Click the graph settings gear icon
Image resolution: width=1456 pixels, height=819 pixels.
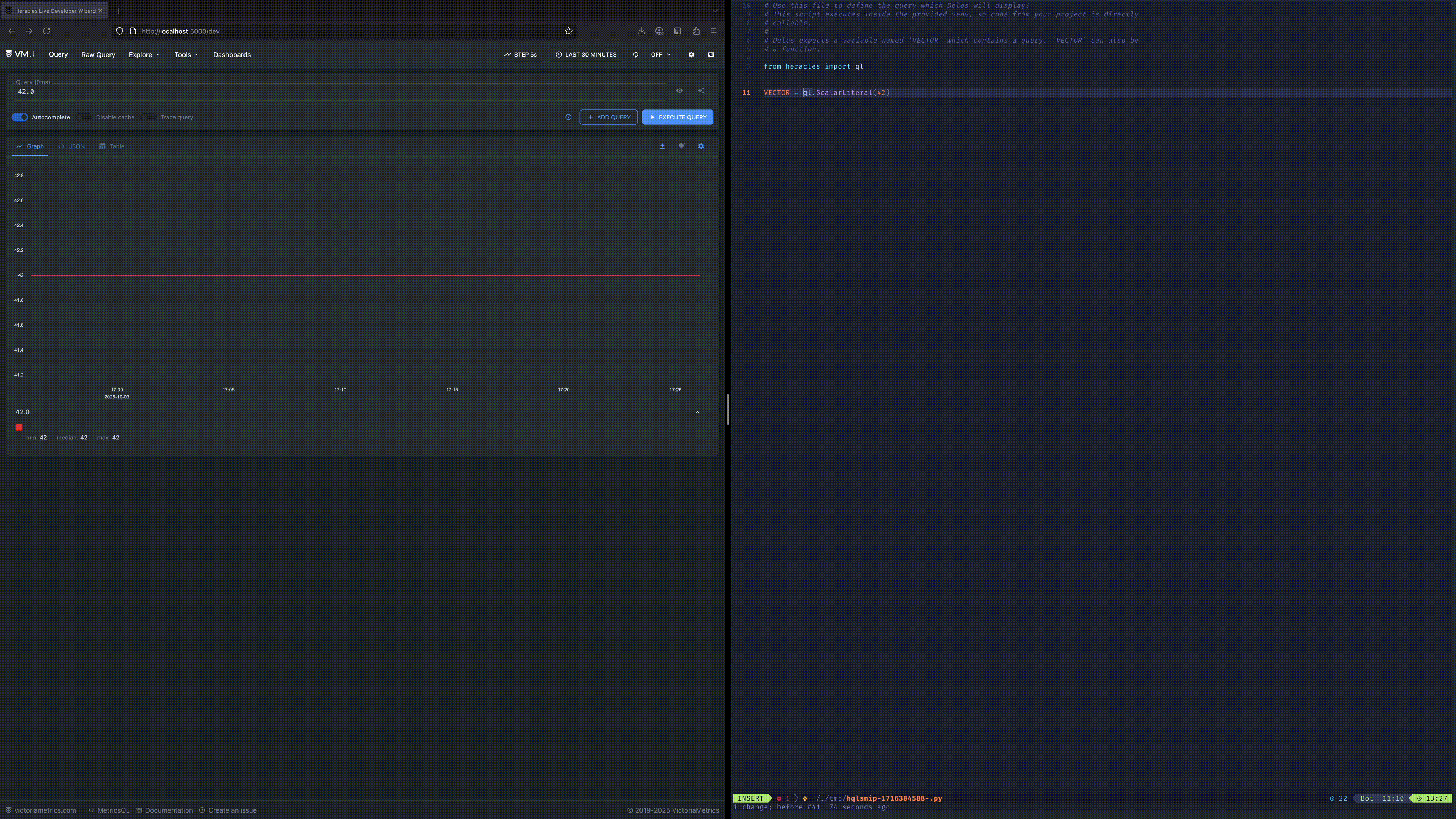tap(701, 146)
